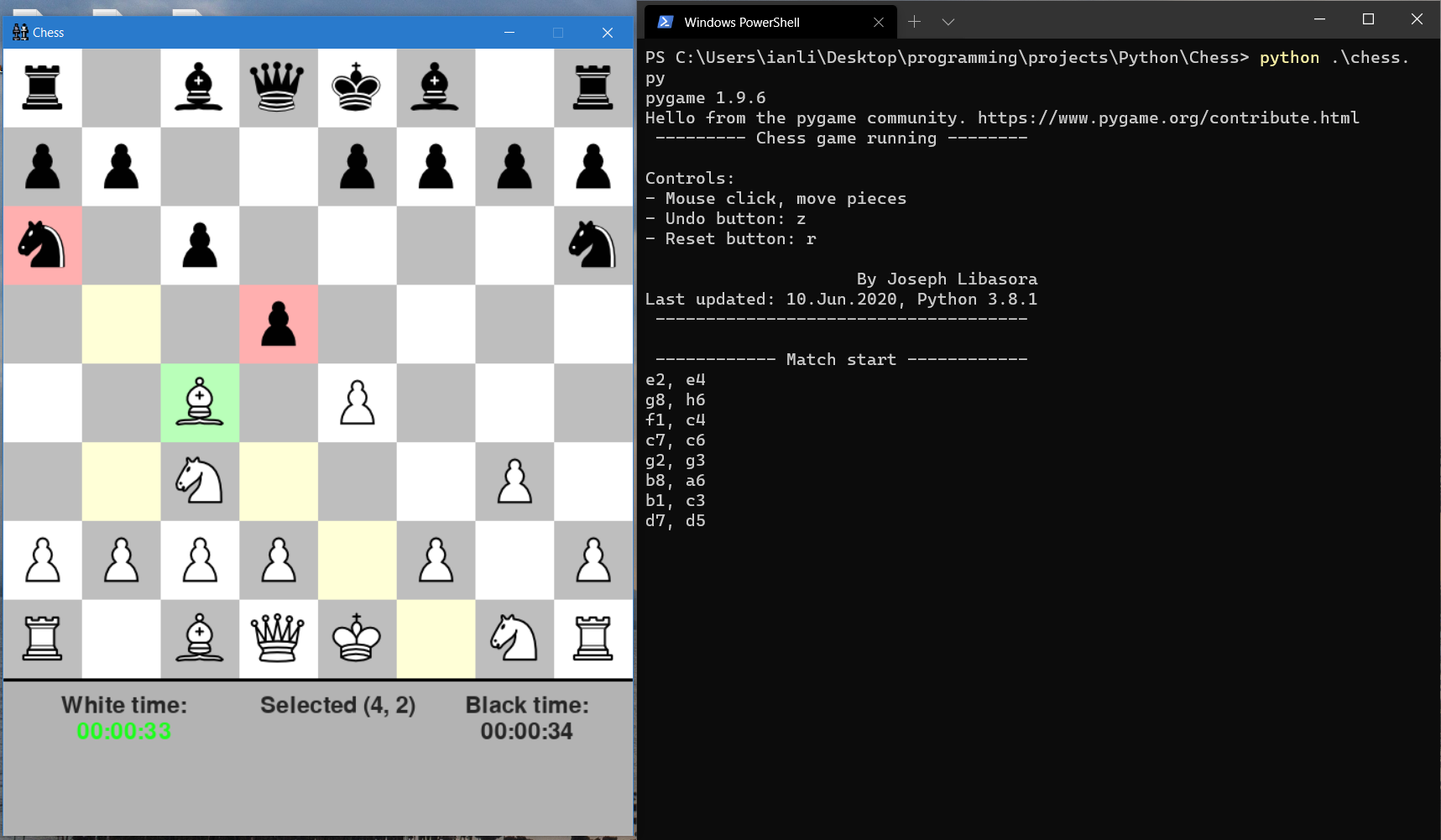Screen dimensions: 1441x840
Task: Select the black queen on d8
Action: [279, 88]
